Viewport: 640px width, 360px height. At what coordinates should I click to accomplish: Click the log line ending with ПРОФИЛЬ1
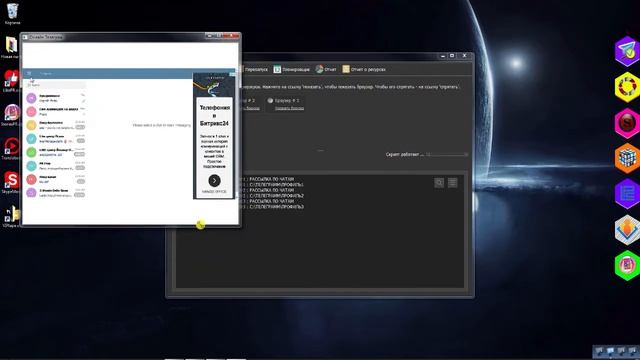pyautogui.click(x=276, y=184)
